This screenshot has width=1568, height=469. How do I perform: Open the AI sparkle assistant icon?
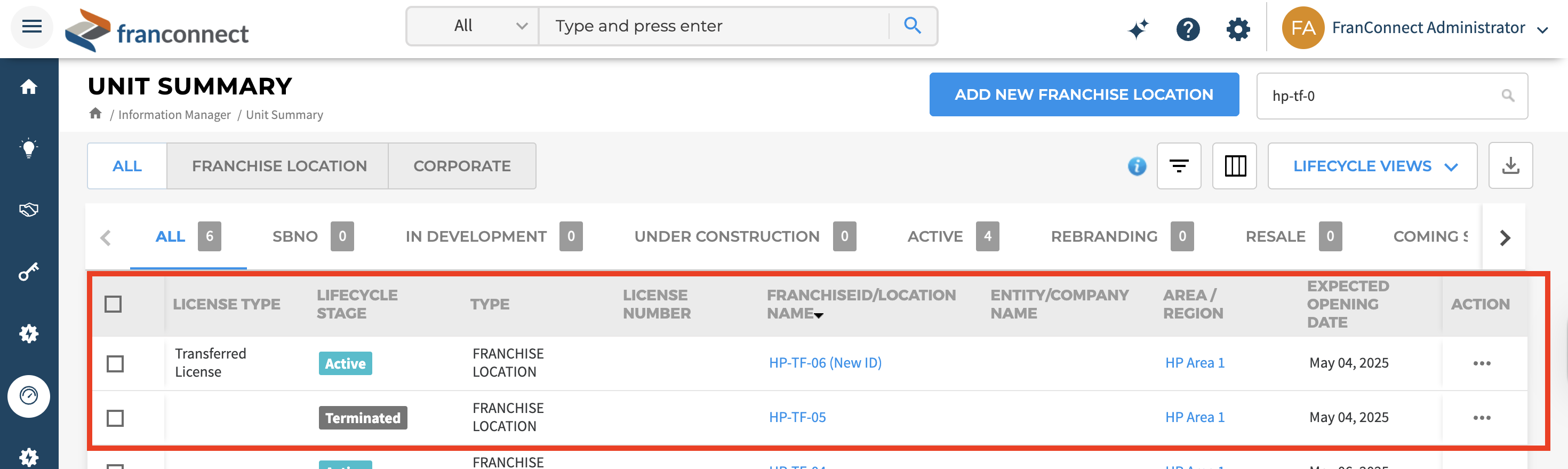pos(1138,28)
